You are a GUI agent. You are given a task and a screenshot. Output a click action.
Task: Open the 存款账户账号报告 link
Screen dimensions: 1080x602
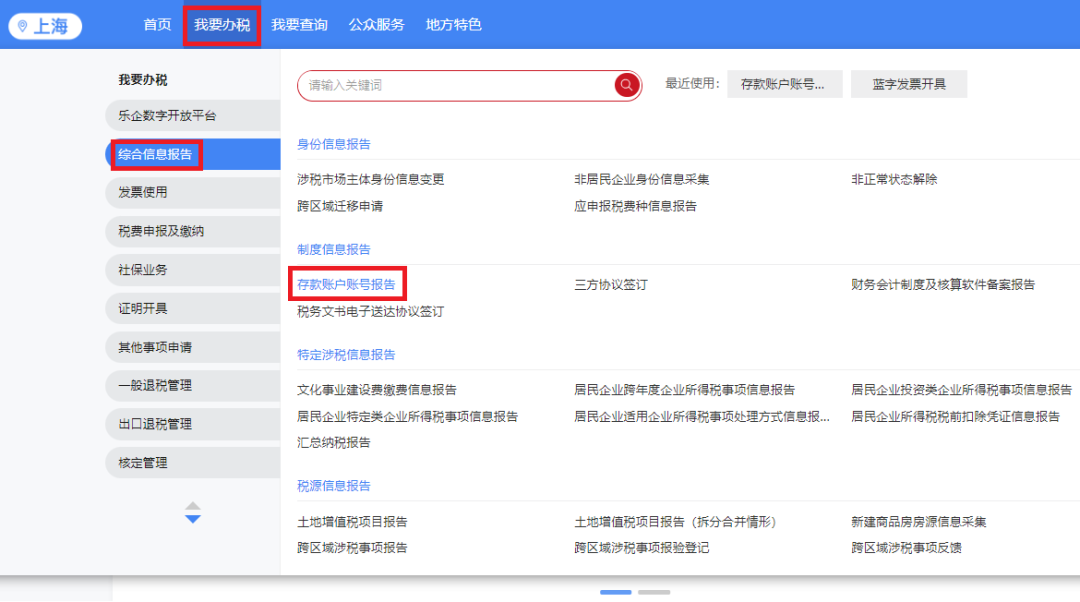347,285
